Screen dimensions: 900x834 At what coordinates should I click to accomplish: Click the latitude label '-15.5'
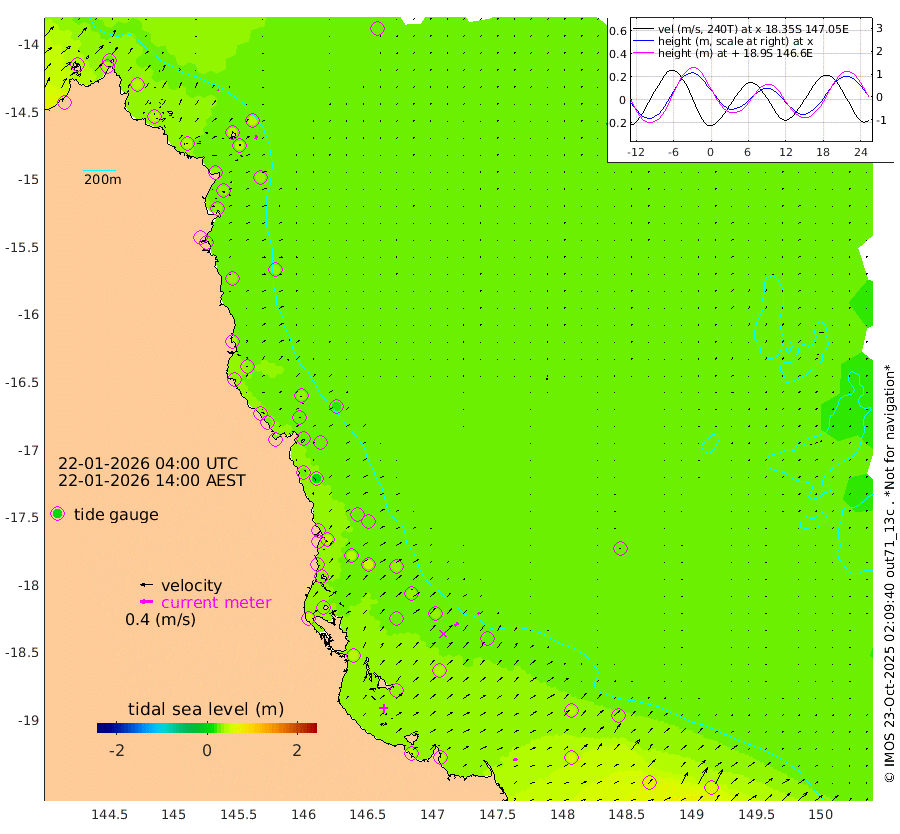coord(22,247)
